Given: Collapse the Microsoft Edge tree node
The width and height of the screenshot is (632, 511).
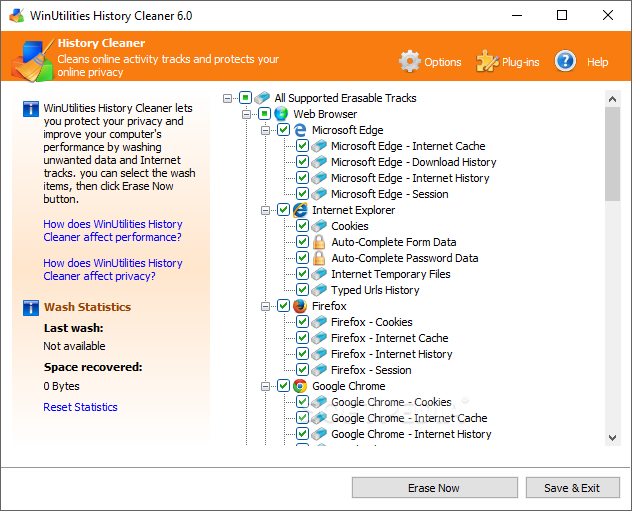Looking at the screenshot, I should coord(265,130).
